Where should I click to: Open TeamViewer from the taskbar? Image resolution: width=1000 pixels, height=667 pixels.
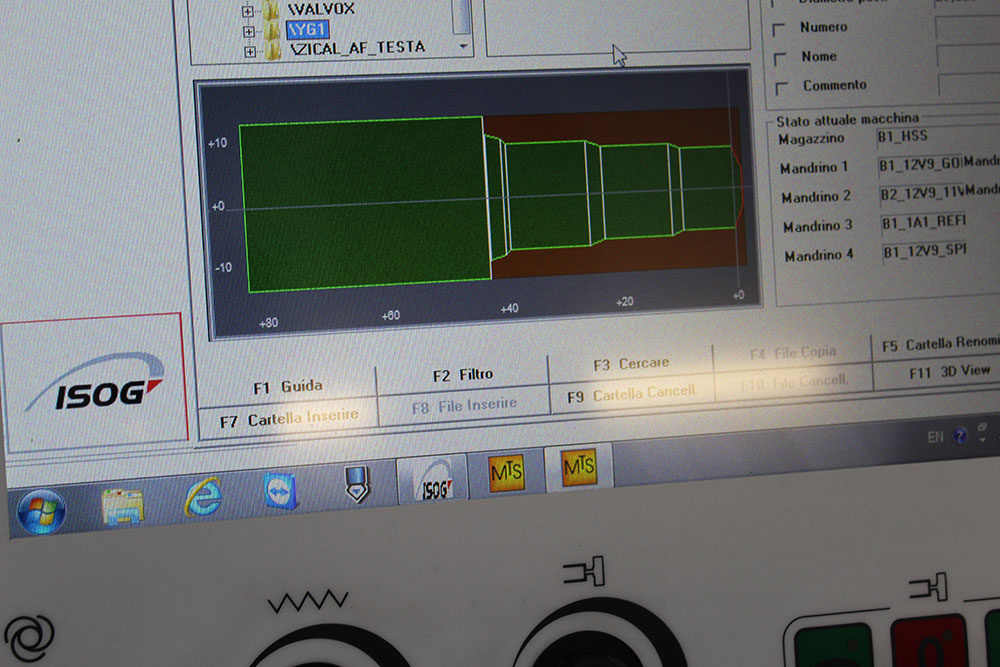(x=280, y=491)
